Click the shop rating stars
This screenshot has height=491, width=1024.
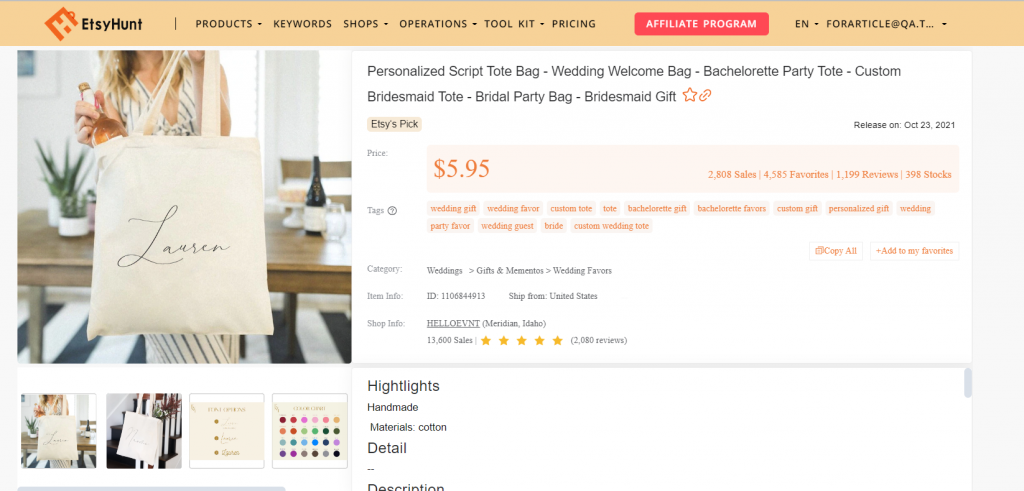522,341
